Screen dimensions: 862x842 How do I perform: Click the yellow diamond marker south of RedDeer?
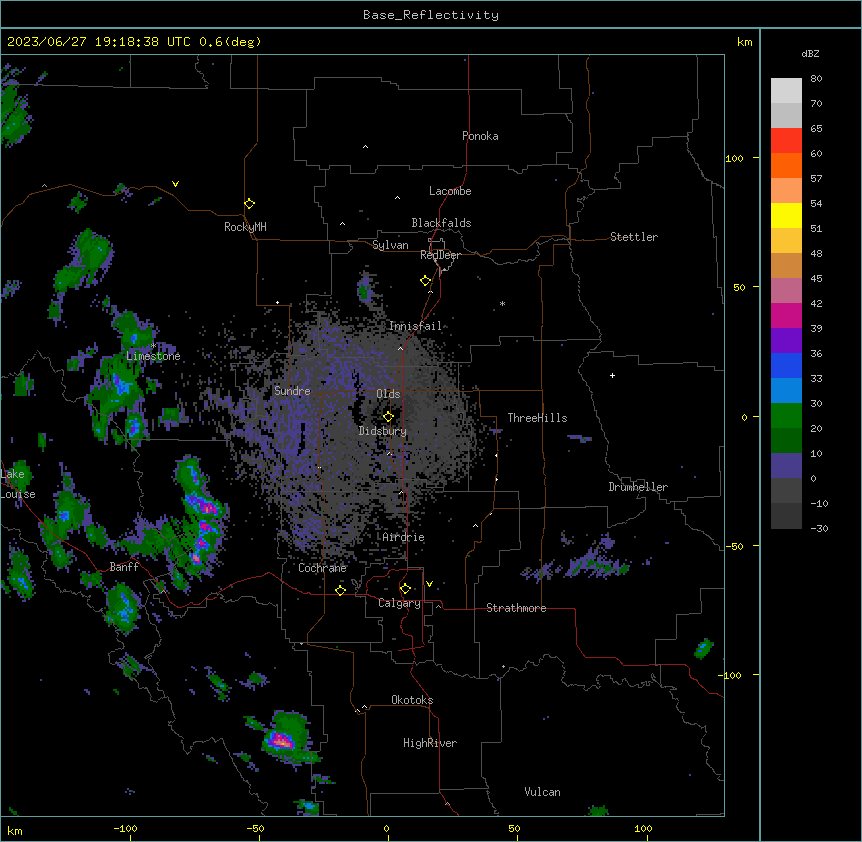pyautogui.click(x=426, y=281)
